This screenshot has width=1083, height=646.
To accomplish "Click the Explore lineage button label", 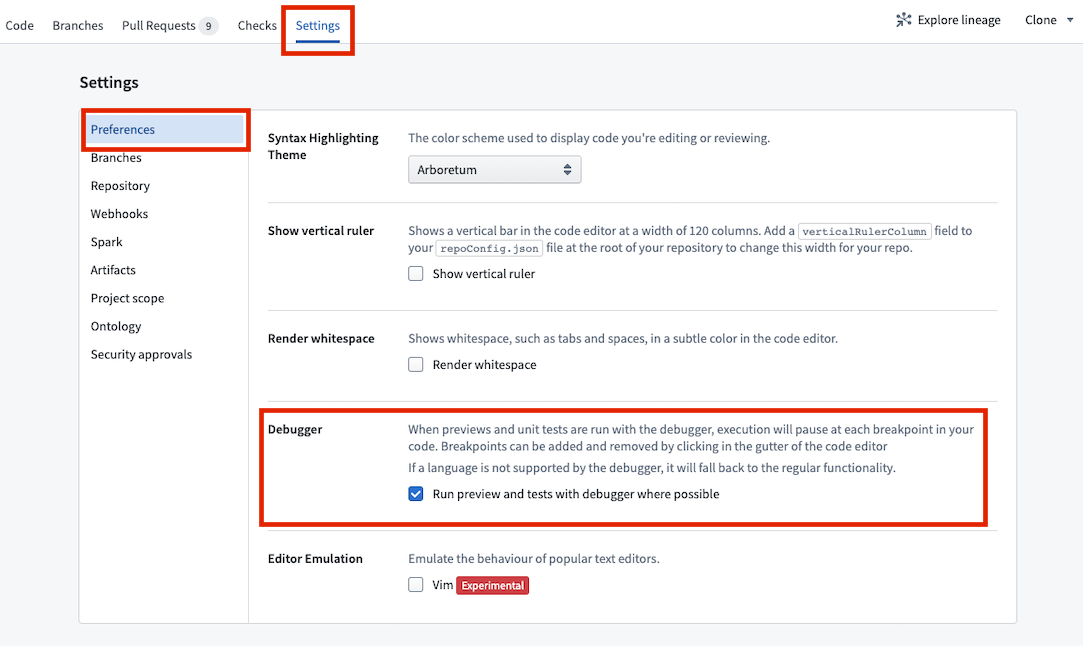I will click(x=959, y=20).
